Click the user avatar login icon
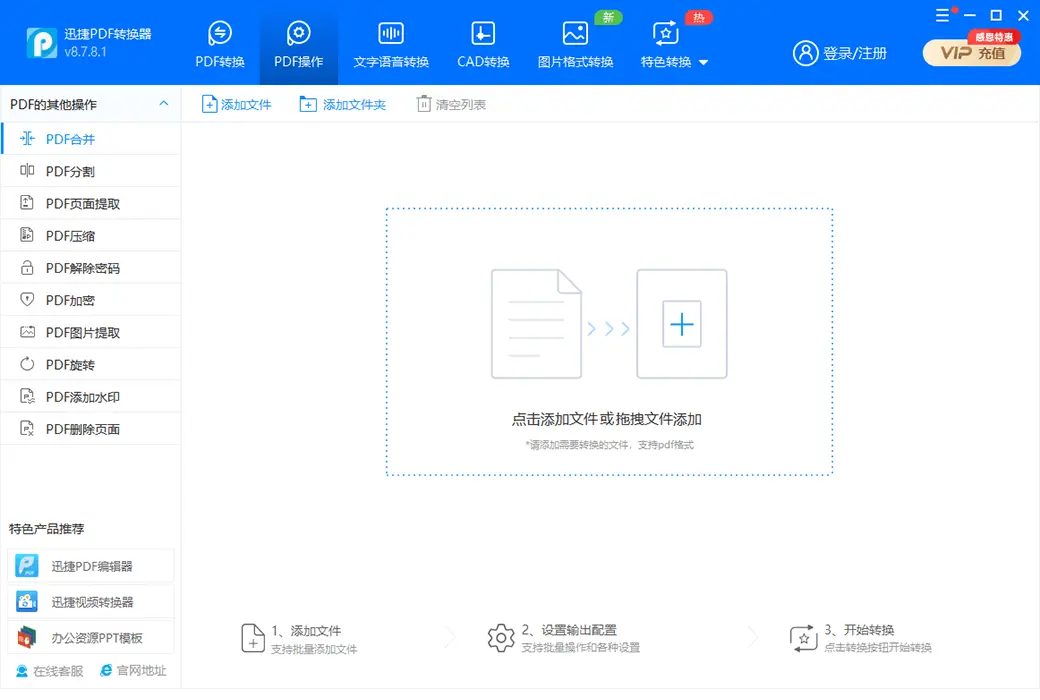 [805, 53]
